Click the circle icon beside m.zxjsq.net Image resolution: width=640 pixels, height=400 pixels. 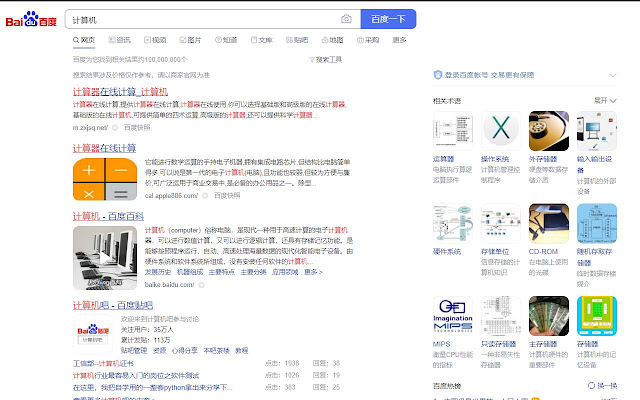(115, 128)
